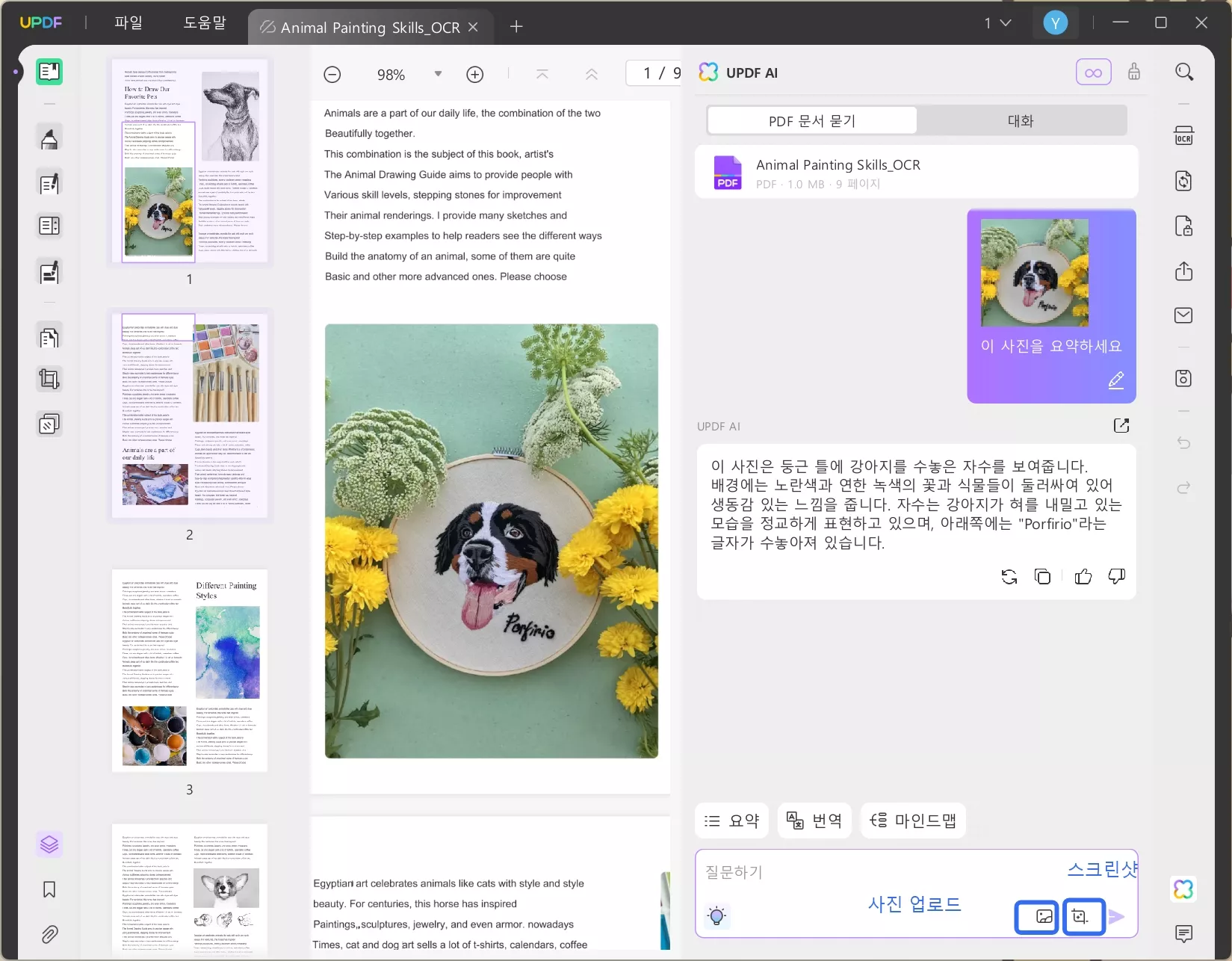Open the Layers panel icon
The width and height of the screenshot is (1232, 961).
(49, 844)
